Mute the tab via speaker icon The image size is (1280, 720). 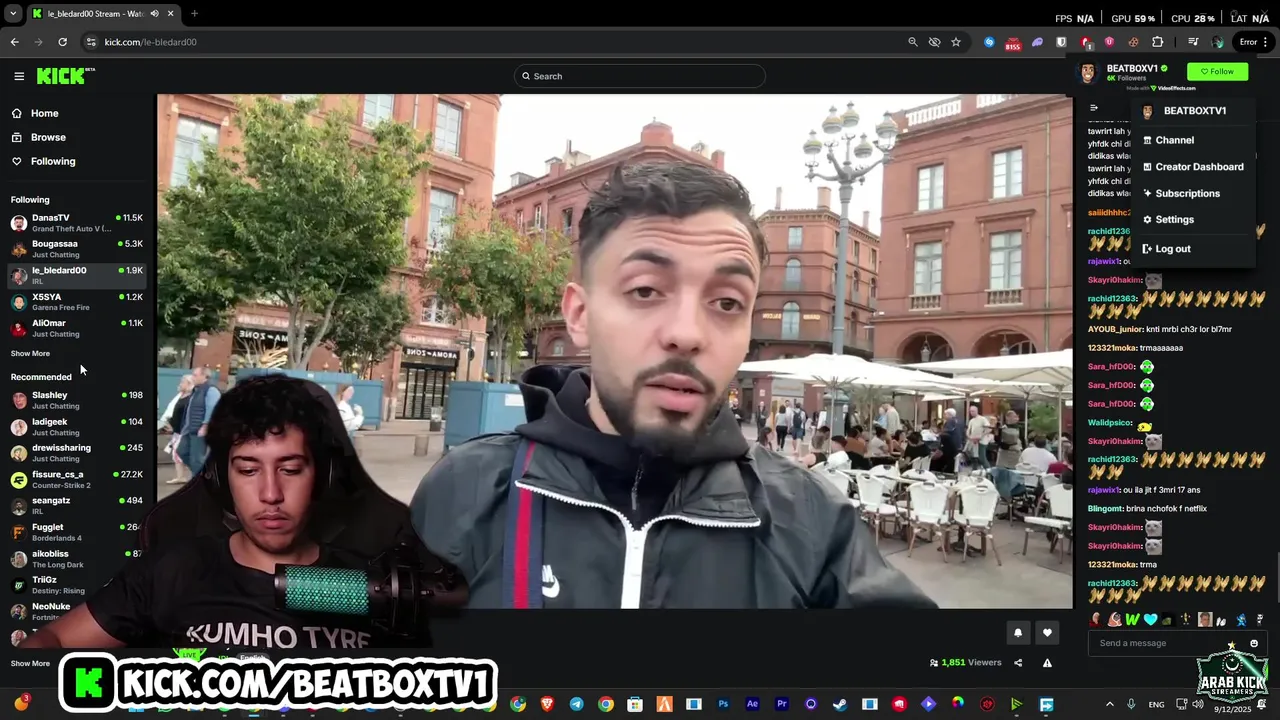coord(154,14)
